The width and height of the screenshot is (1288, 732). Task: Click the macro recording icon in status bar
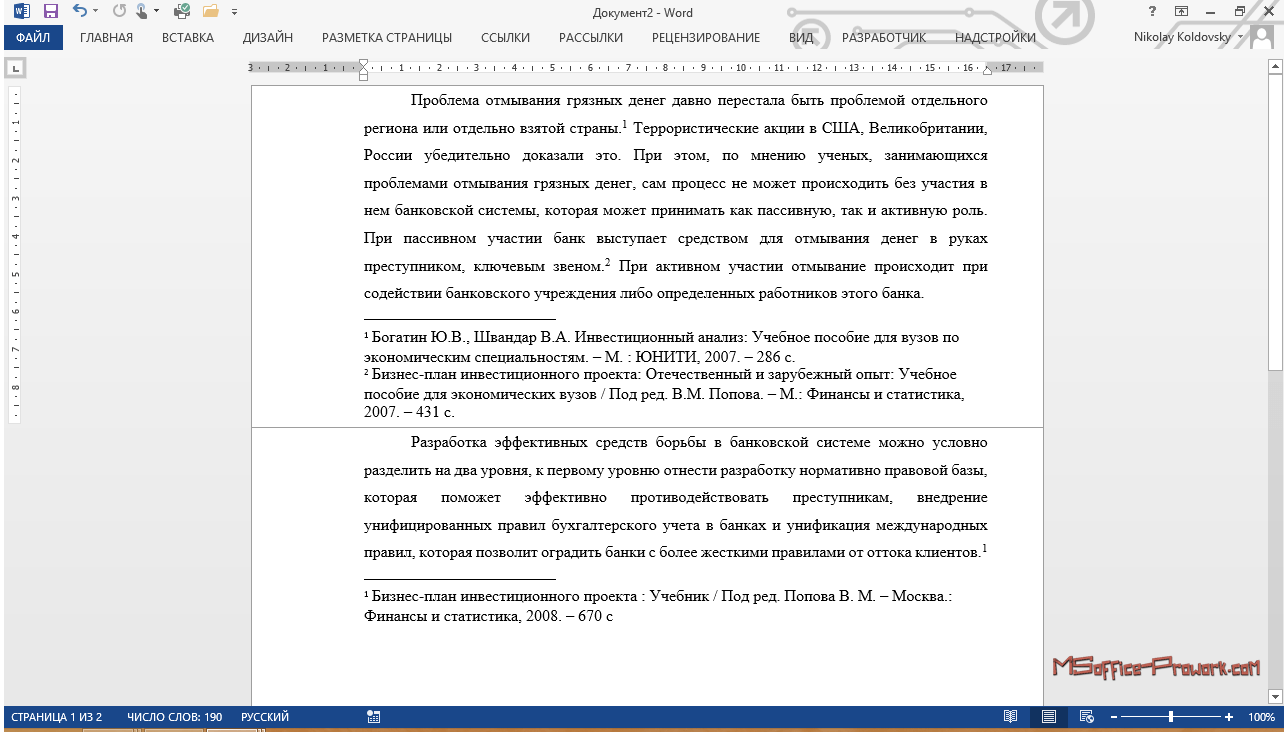(x=373, y=717)
